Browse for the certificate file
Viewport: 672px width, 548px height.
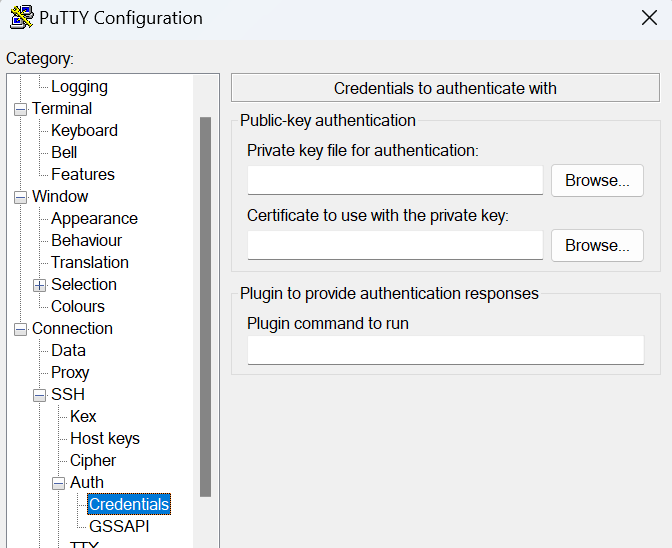click(597, 246)
